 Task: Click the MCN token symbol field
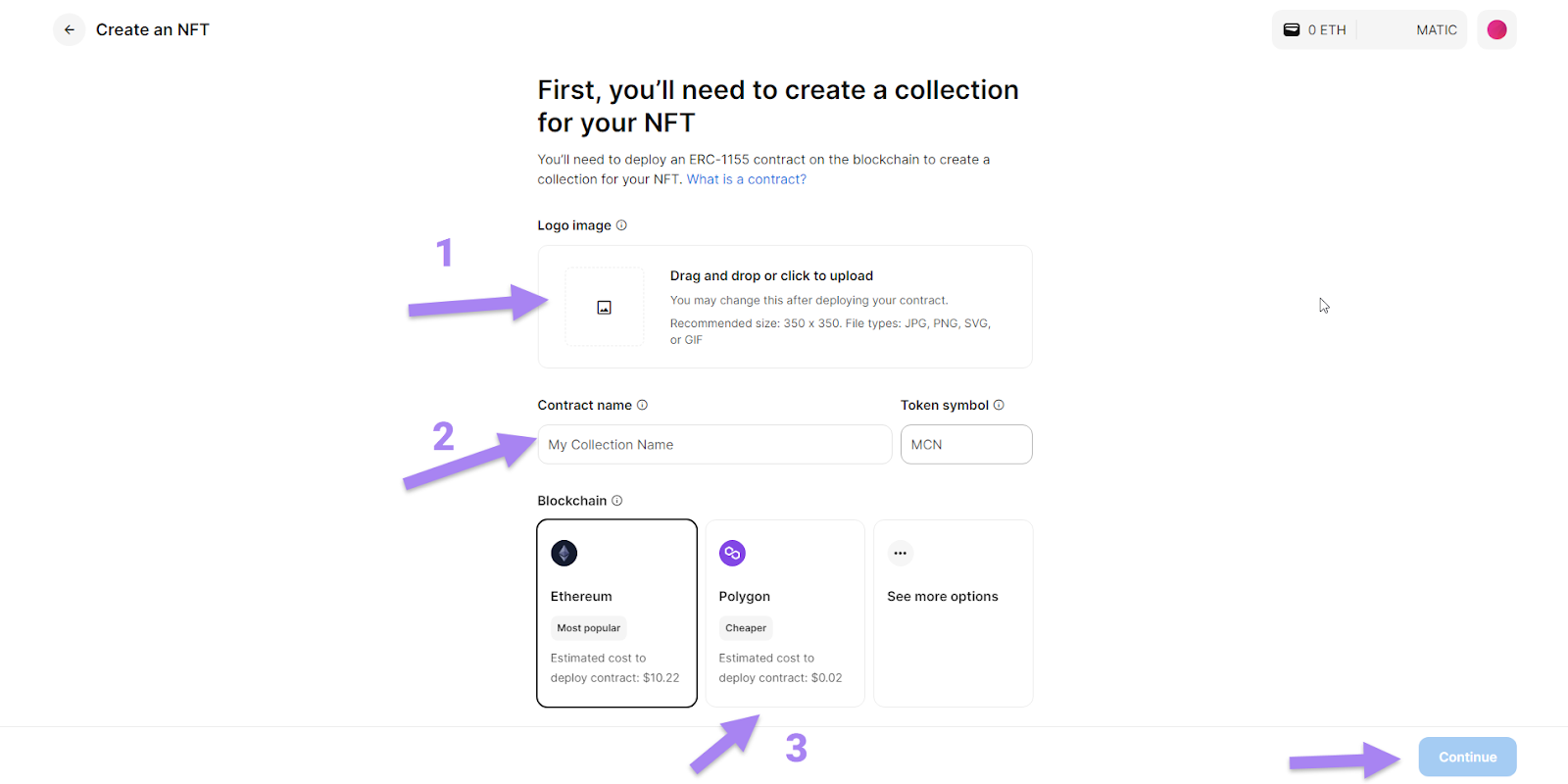click(965, 444)
